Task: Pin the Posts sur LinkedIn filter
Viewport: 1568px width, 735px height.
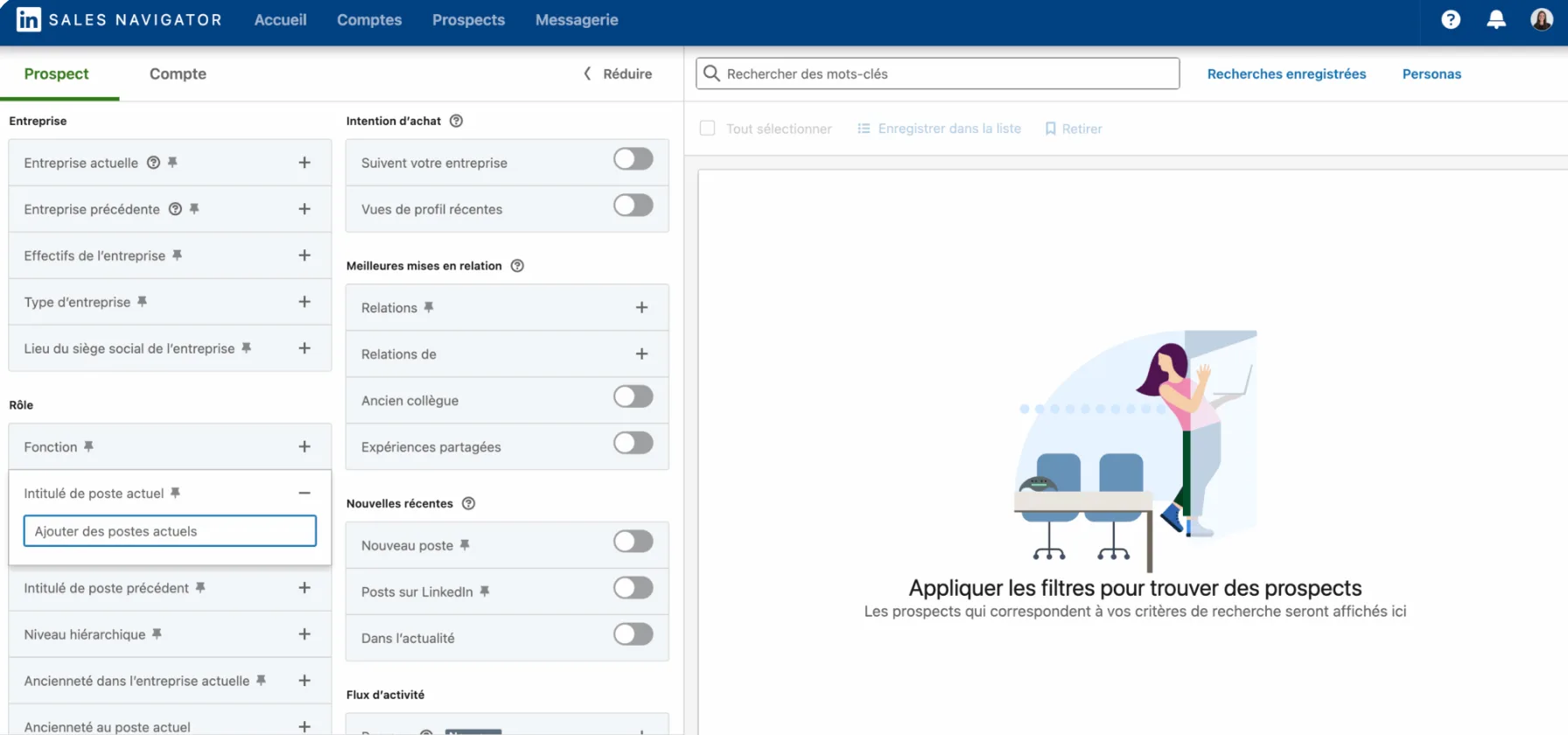Action: (x=485, y=591)
